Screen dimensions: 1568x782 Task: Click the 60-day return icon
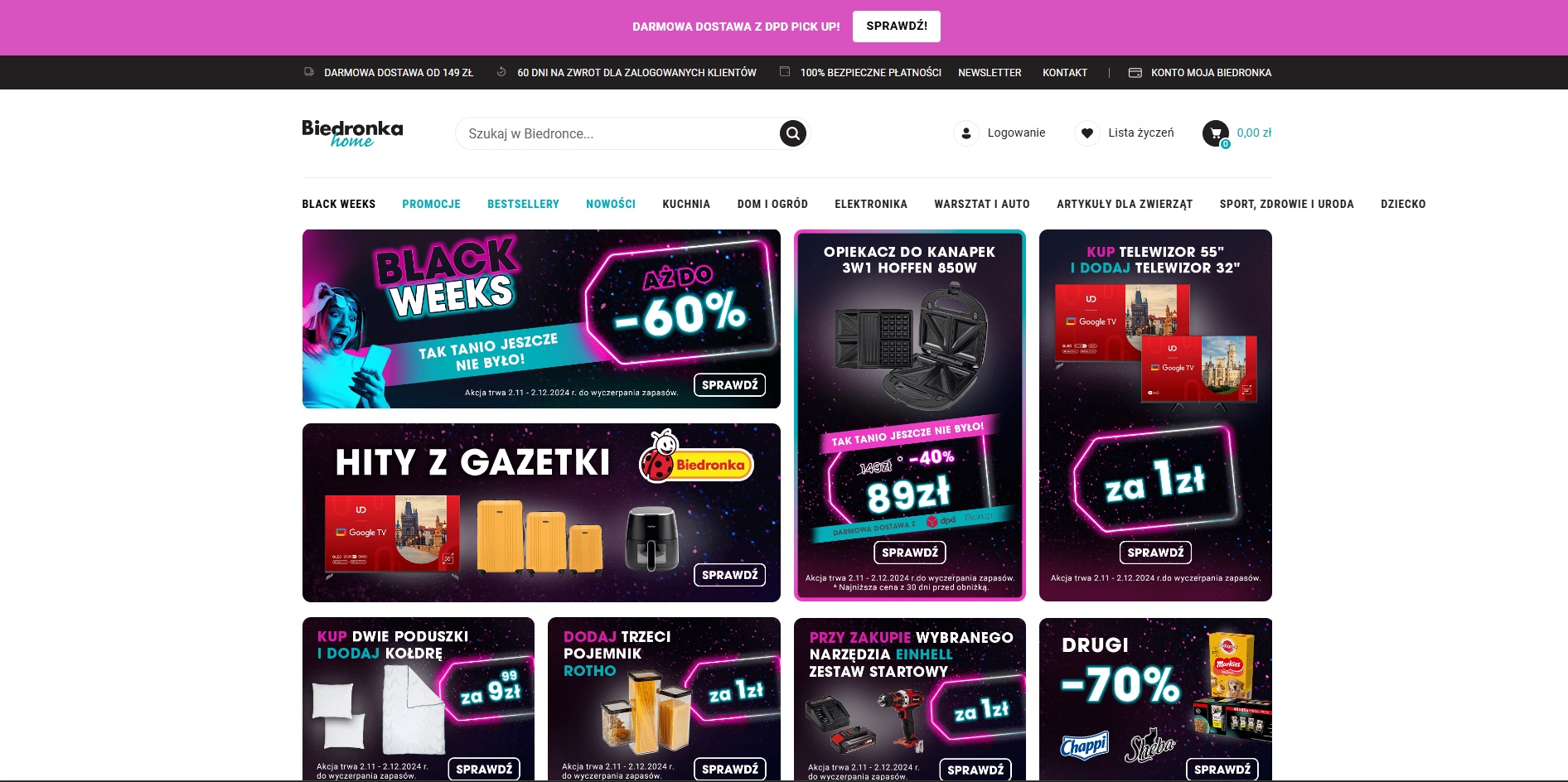point(501,72)
